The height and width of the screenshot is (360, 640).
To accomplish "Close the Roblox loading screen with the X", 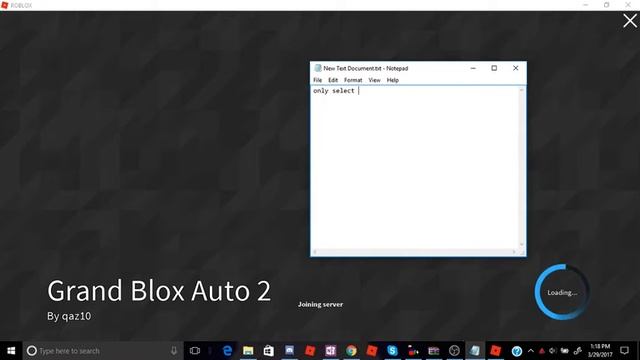I will tap(630, 21).
